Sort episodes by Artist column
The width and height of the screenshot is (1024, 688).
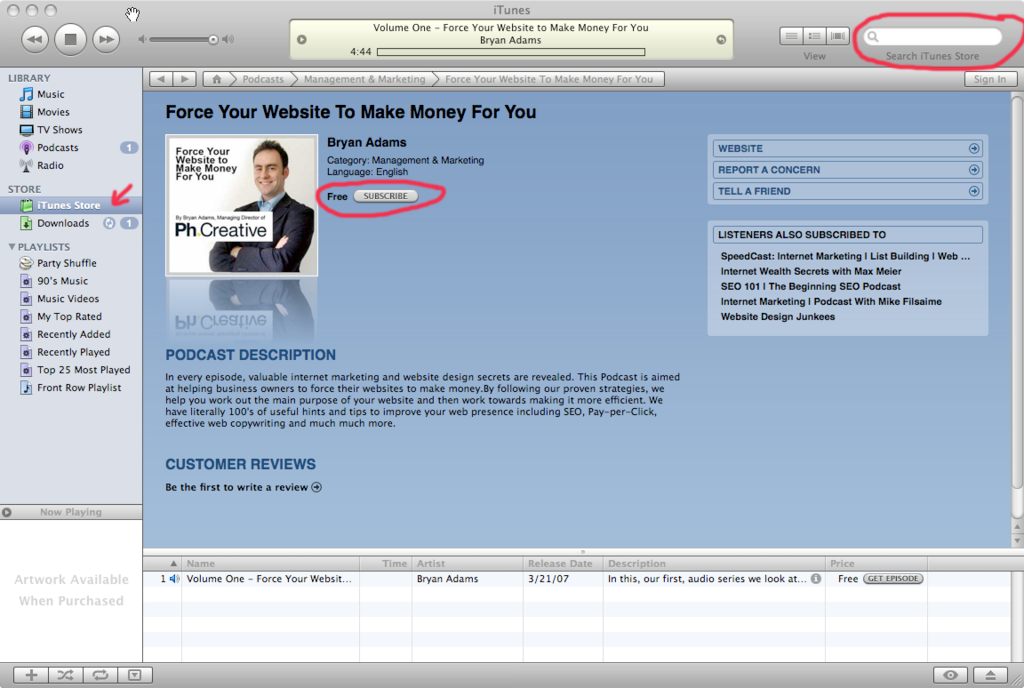[x=467, y=563]
